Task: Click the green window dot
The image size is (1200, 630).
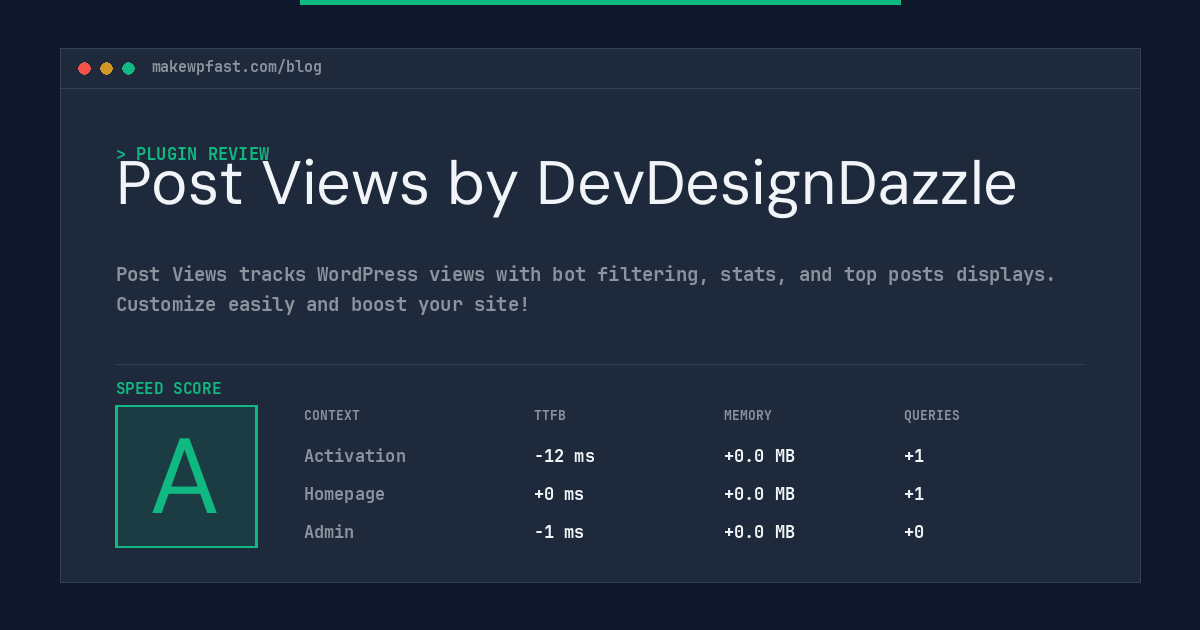Action: 128,68
